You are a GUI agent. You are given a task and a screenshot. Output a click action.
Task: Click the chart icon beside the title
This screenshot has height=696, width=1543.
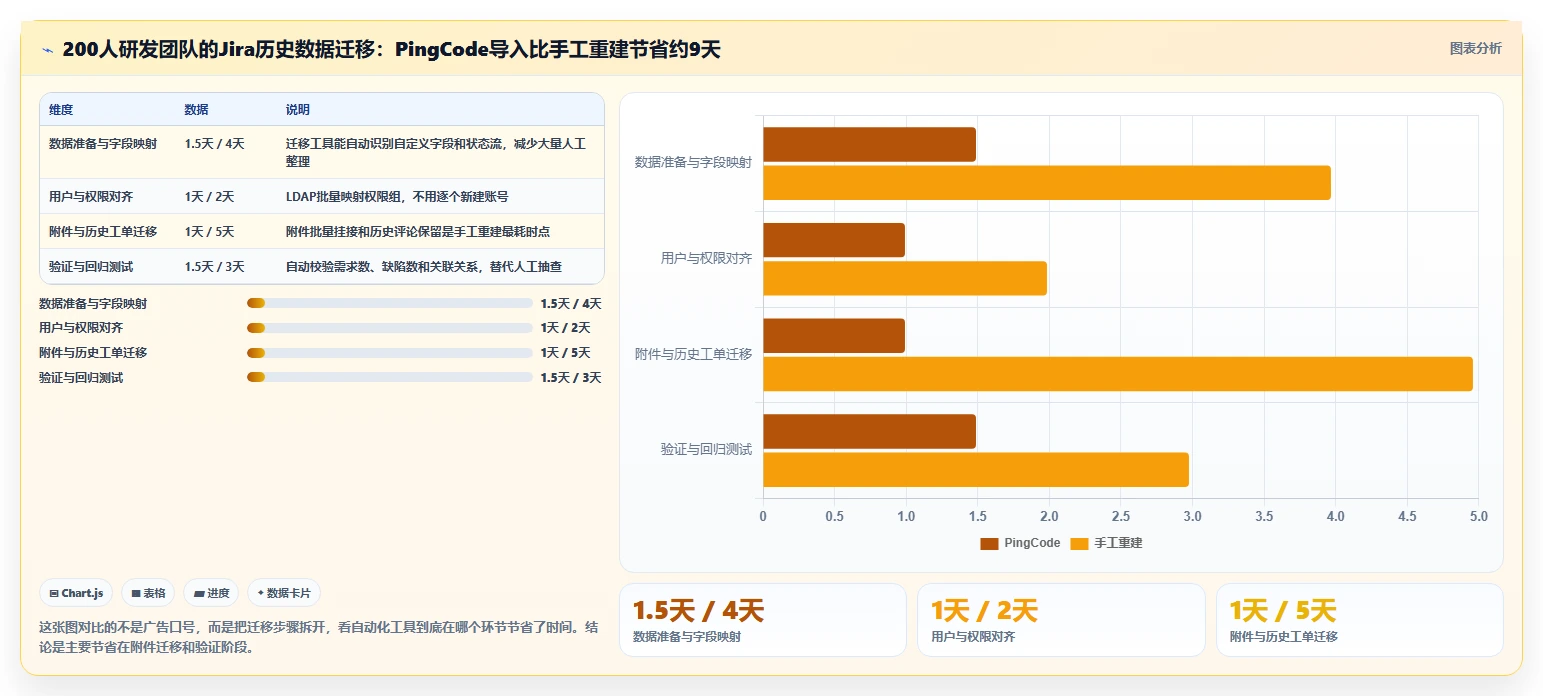[x=47, y=49]
